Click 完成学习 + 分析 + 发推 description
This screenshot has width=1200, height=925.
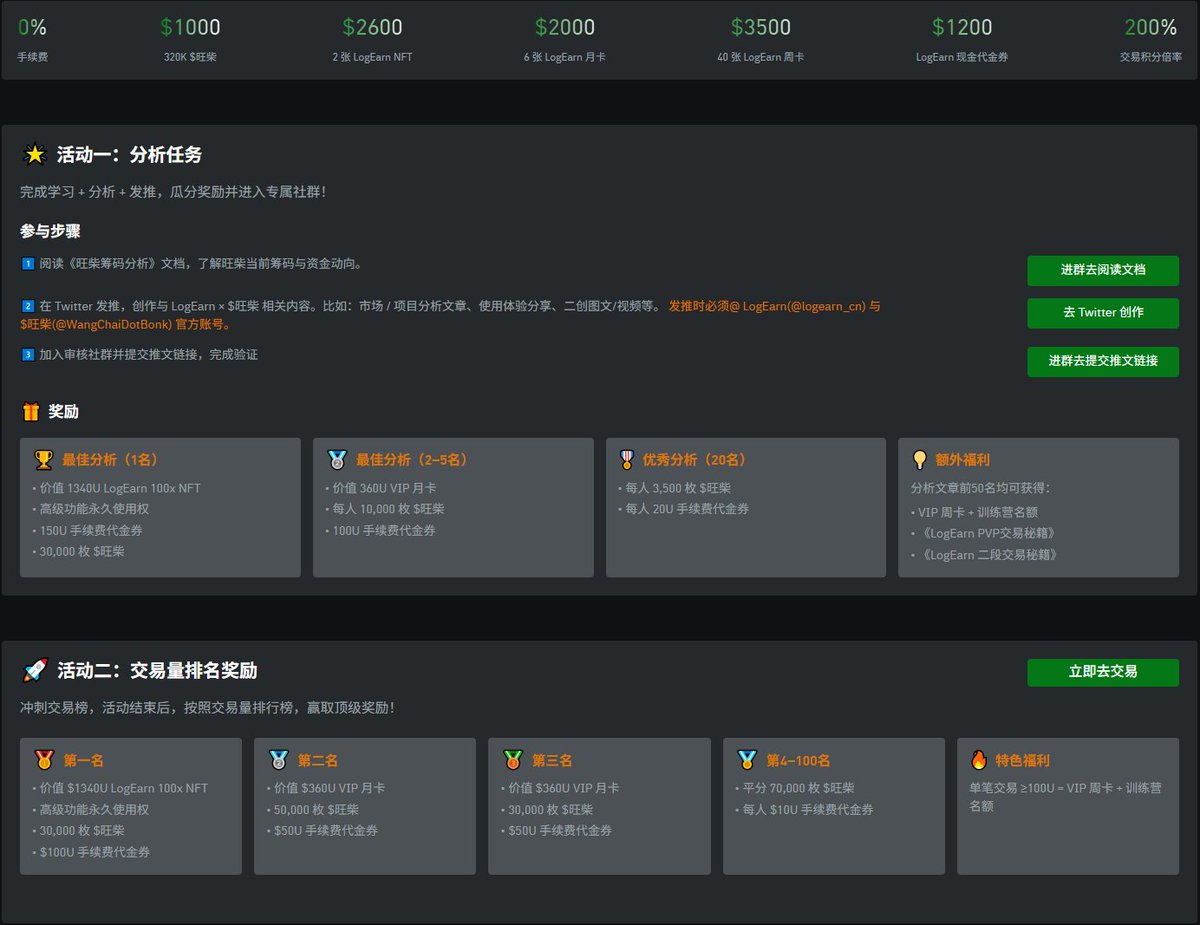173,191
